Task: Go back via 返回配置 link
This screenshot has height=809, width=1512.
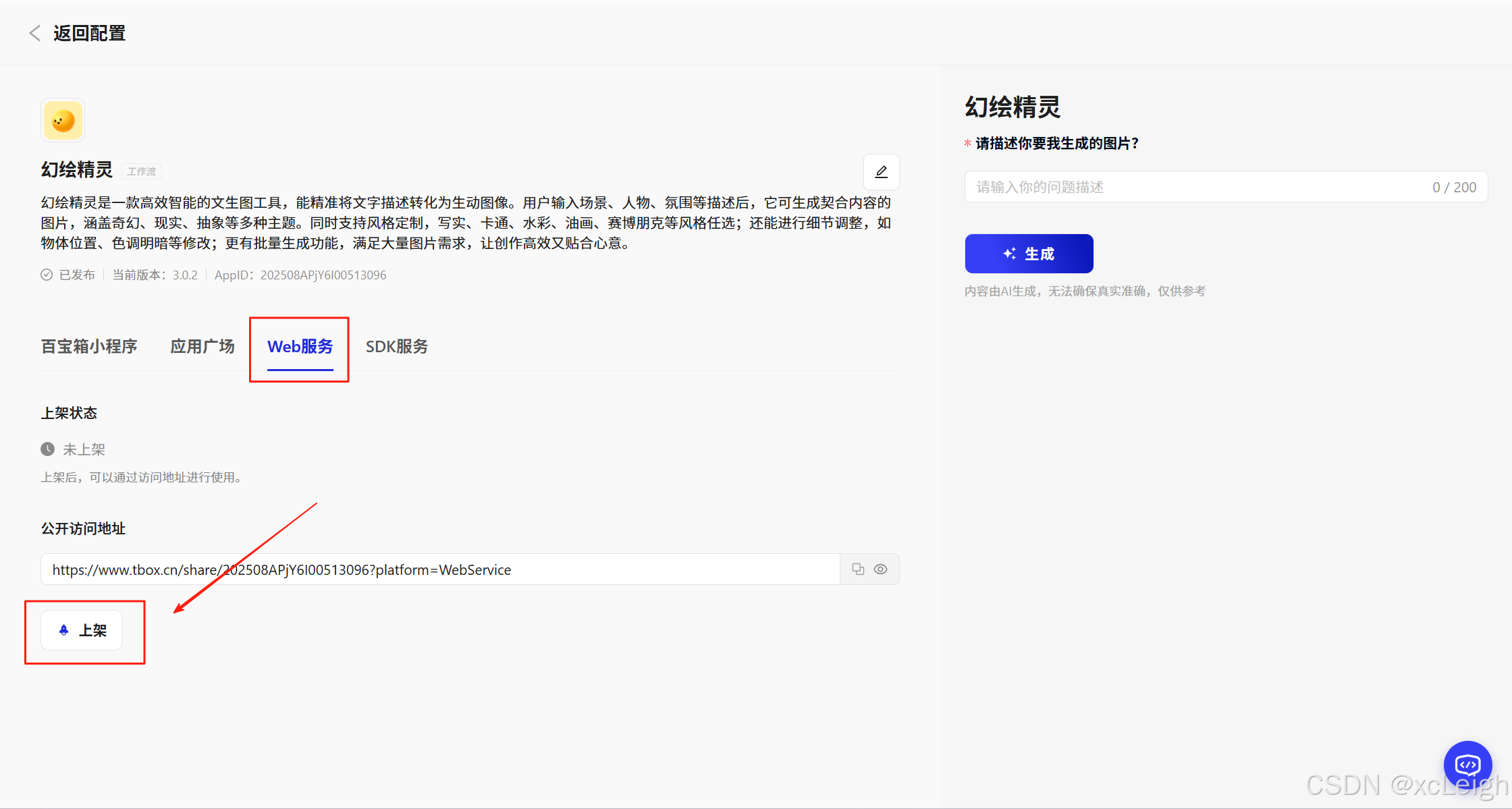Action: [x=90, y=33]
